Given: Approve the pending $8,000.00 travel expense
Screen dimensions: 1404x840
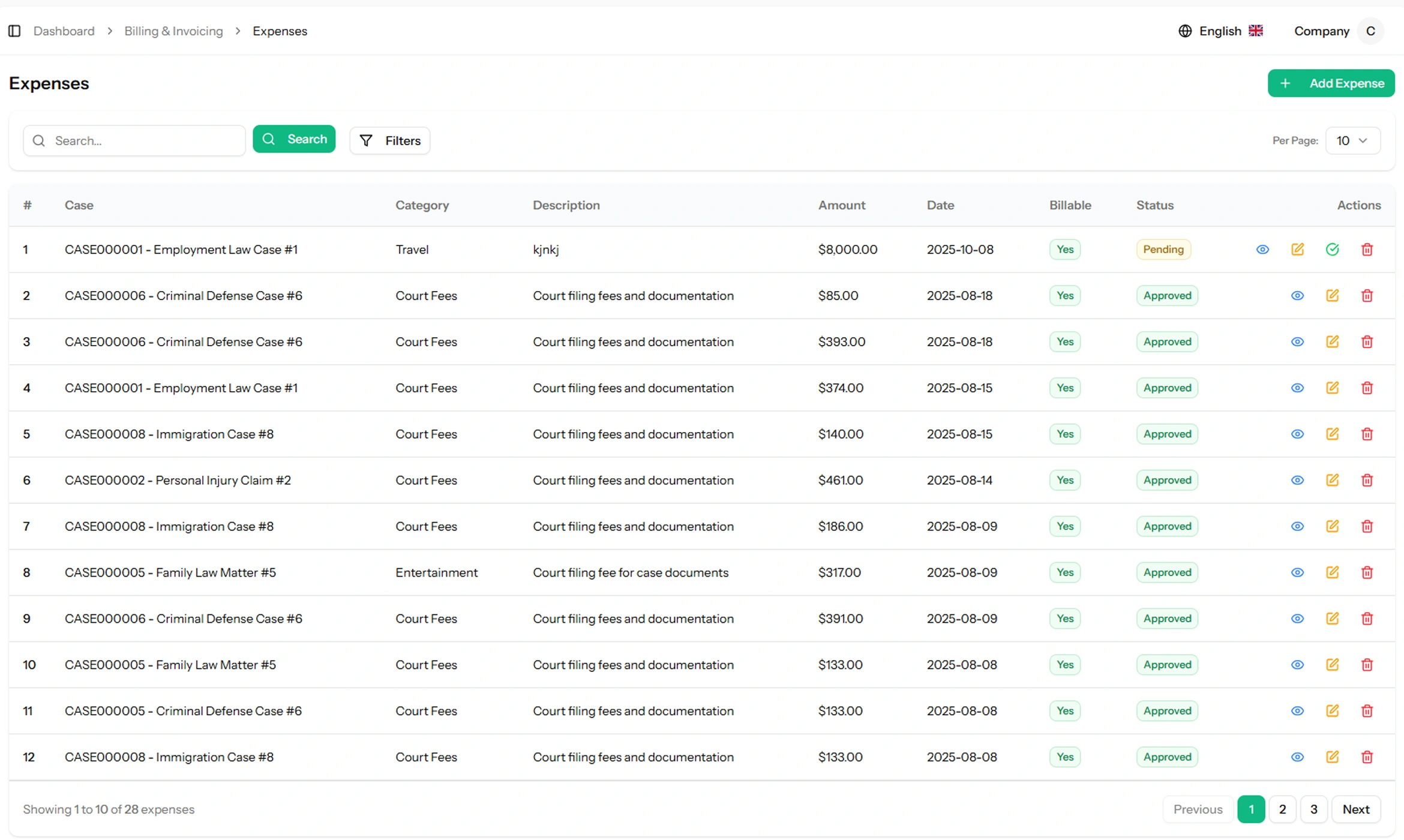Looking at the screenshot, I should [x=1332, y=249].
